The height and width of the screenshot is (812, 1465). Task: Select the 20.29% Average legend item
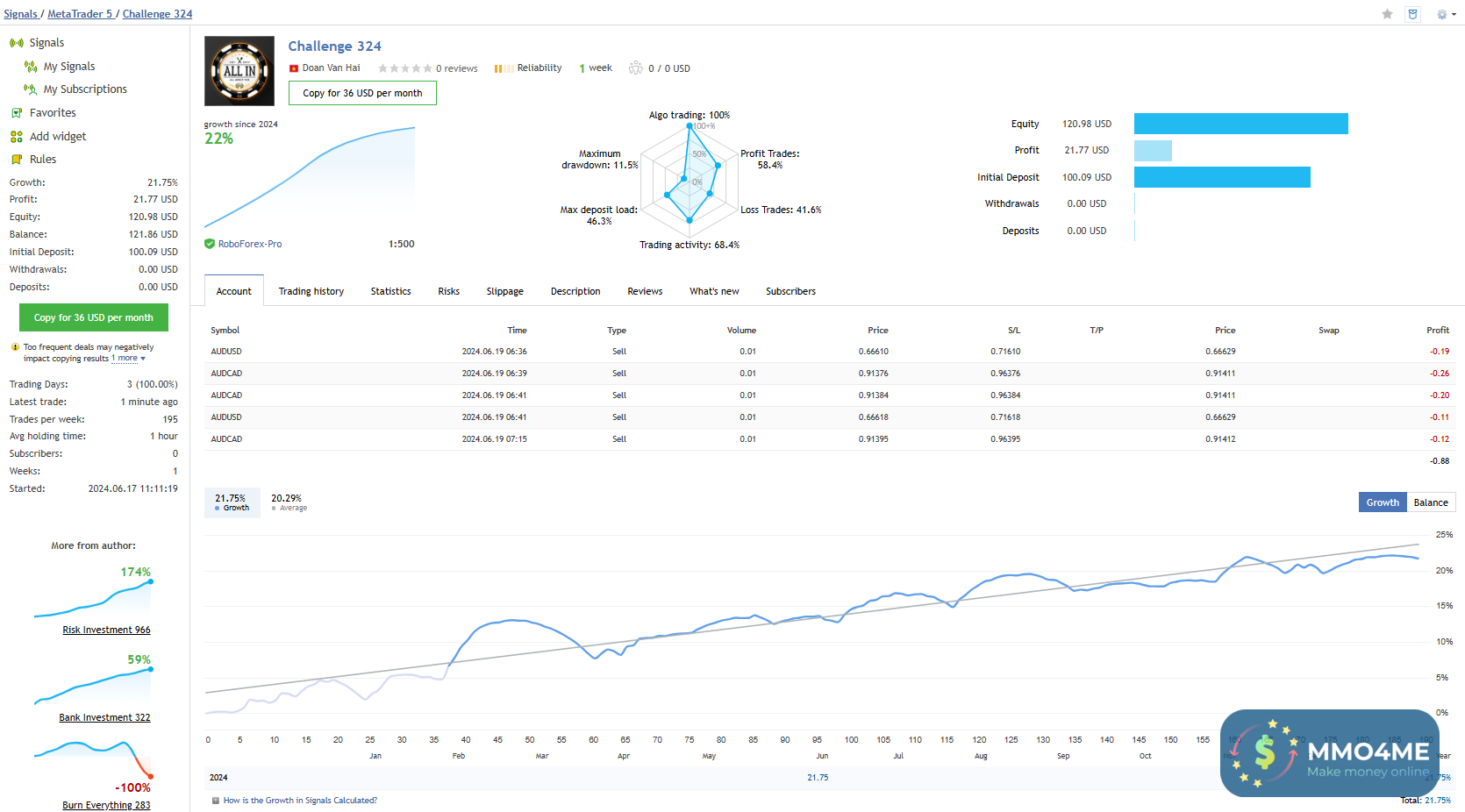pos(289,502)
